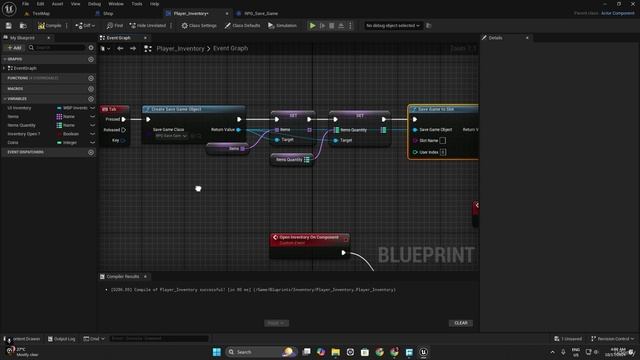Click the icon next to debug object selector
The image size is (640, 360).
point(429,26)
